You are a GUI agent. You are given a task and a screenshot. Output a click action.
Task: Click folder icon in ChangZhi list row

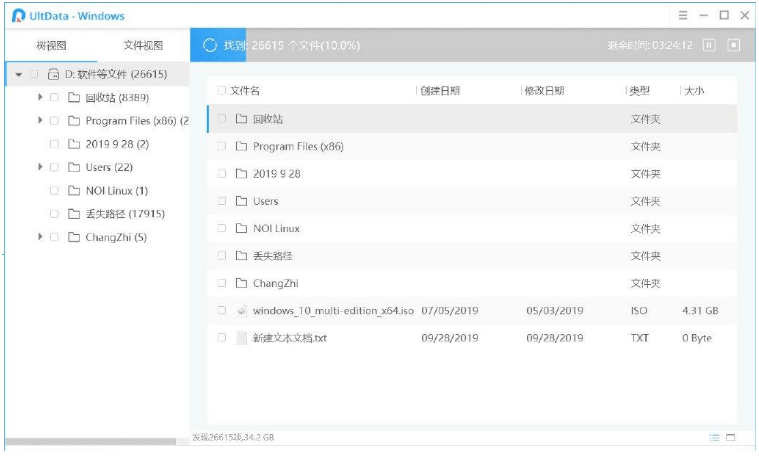(x=241, y=283)
